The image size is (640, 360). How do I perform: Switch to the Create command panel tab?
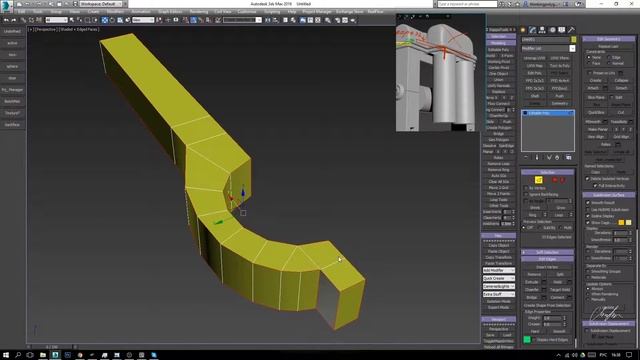pos(523,30)
